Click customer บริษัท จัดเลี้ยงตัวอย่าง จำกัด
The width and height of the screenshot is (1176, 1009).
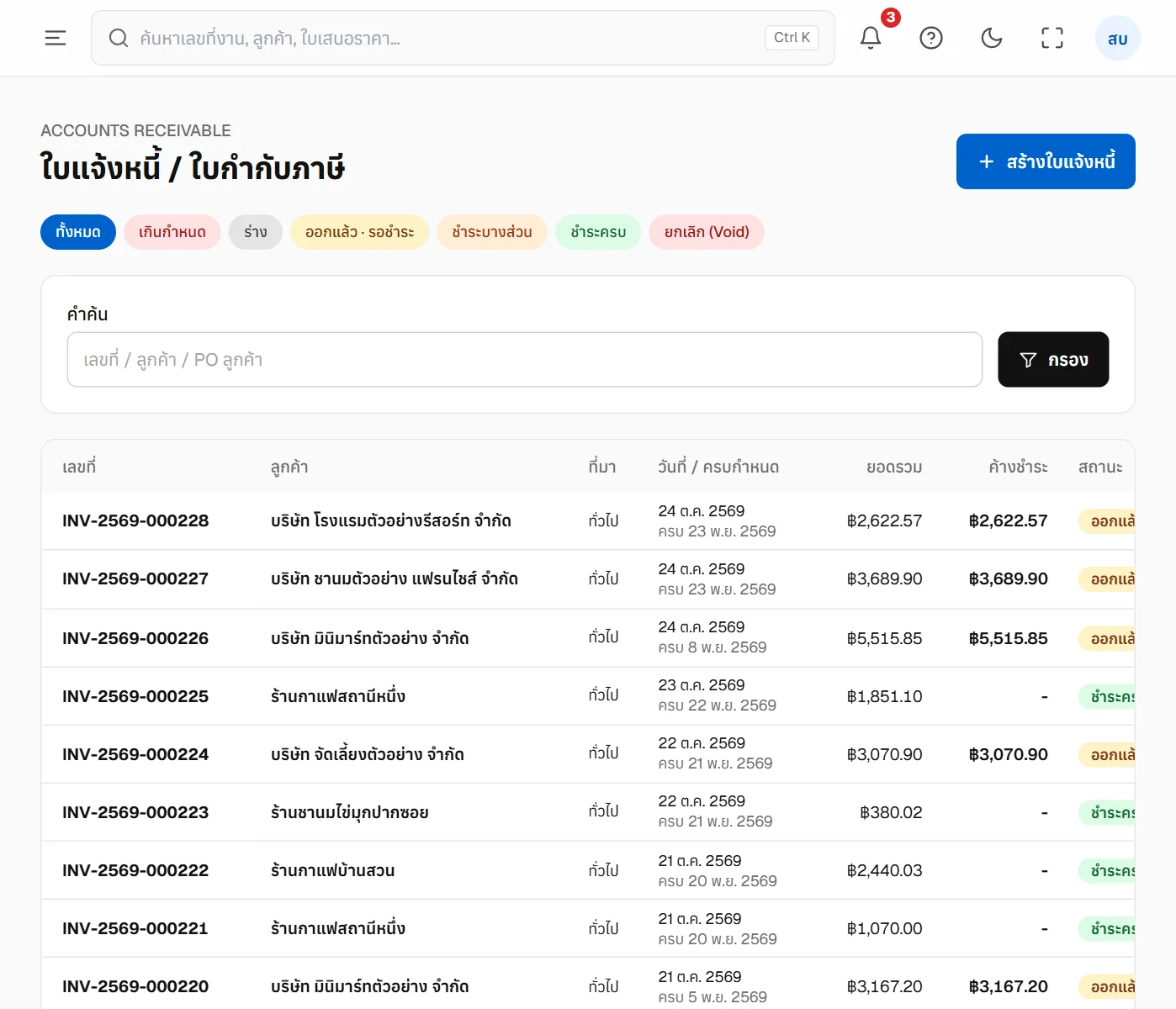[368, 754]
